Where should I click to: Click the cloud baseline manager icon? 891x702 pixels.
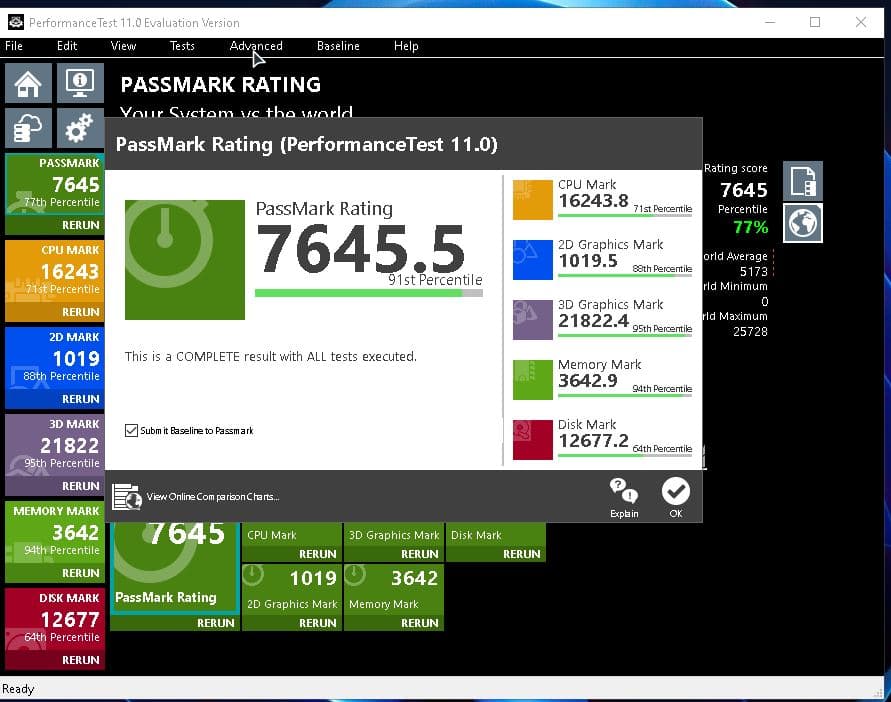(x=28, y=128)
